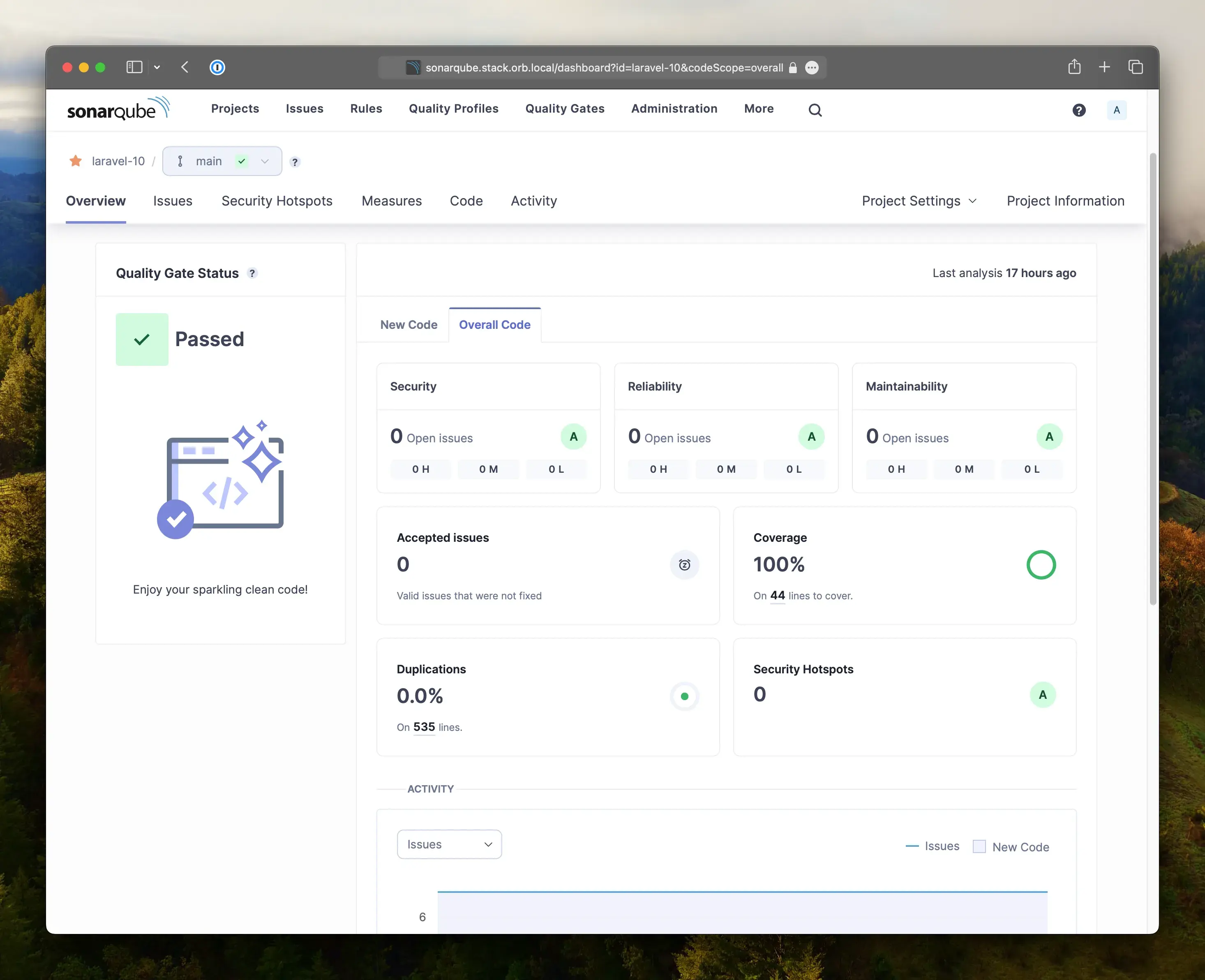Unfavorite laravel-10 by clicking the star
The height and width of the screenshot is (980, 1205).
[76, 161]
